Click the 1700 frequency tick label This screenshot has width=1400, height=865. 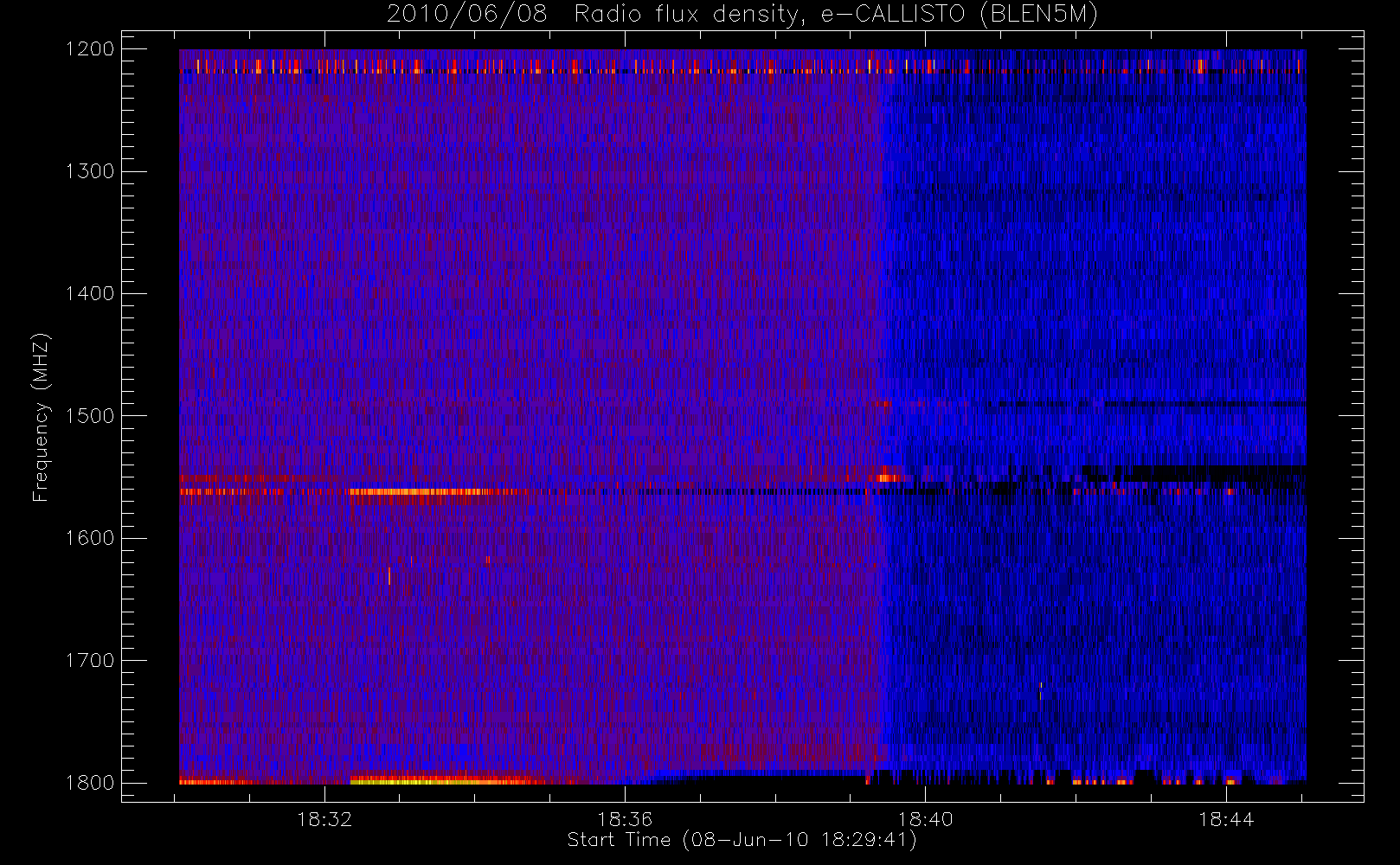(x=90, y=660)
